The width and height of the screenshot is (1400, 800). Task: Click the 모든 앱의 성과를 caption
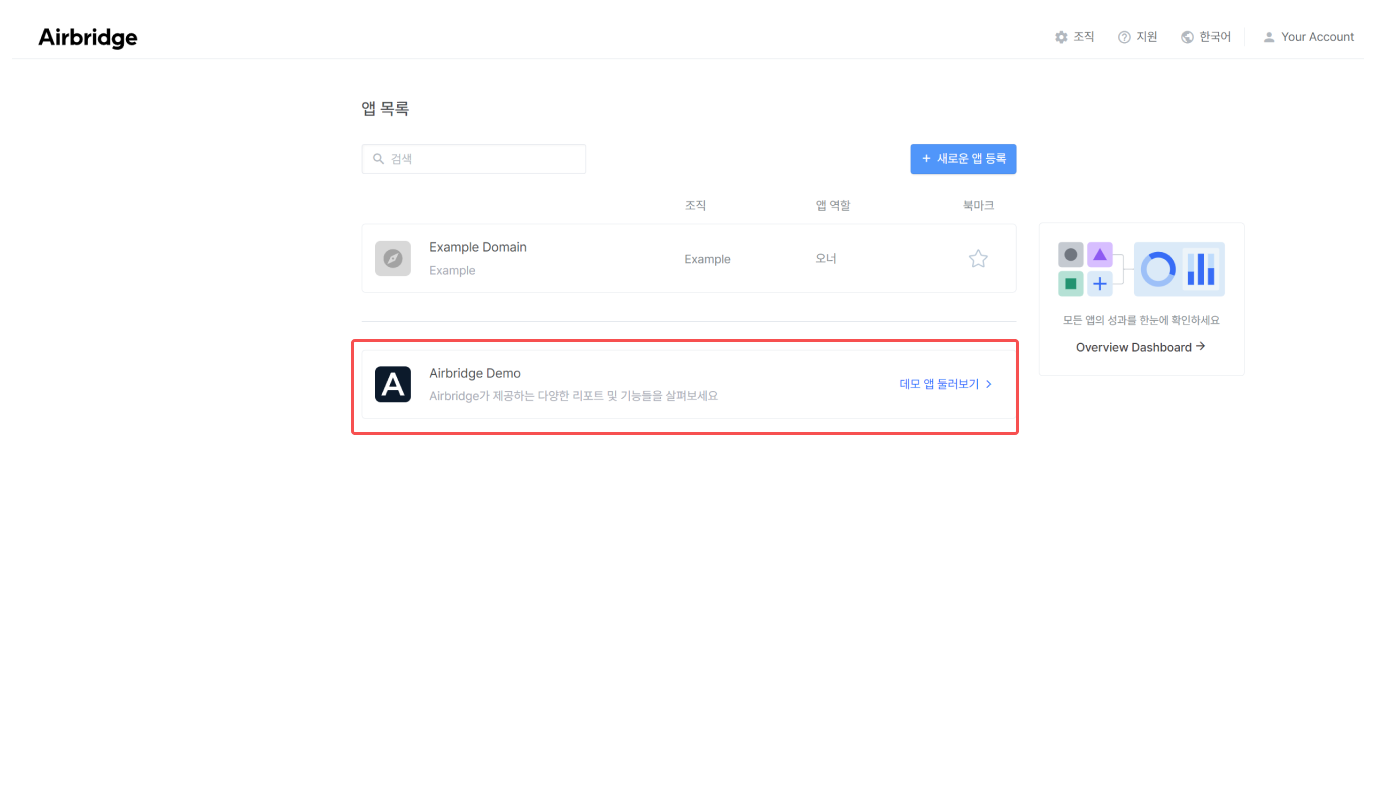point(1141,321)
